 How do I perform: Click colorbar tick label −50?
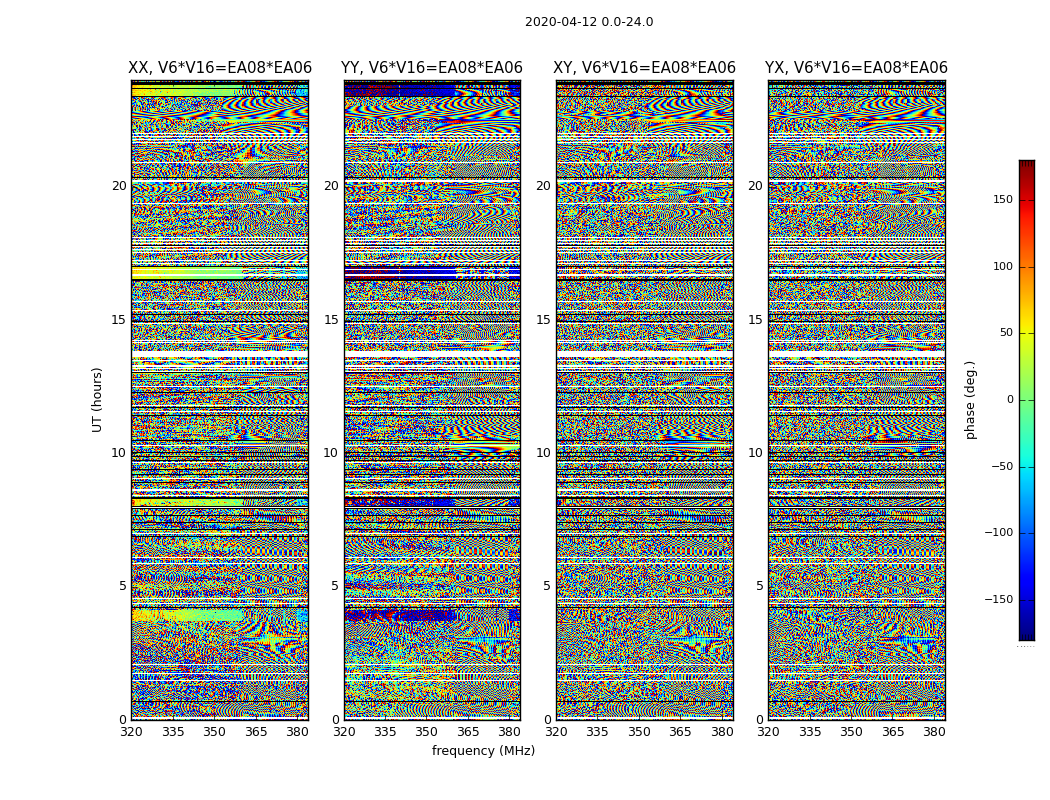(x=1002, y=466)
